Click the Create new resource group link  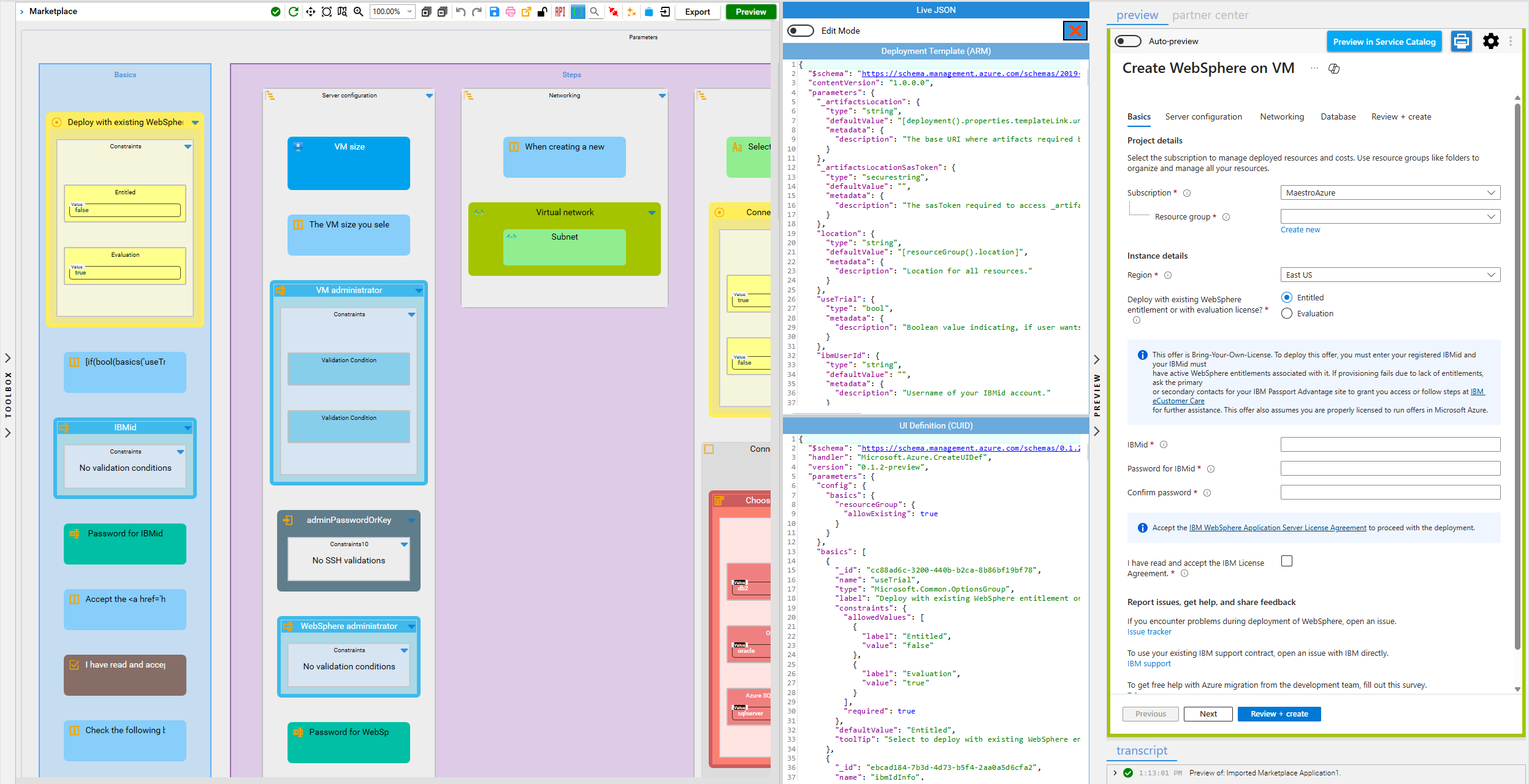click(1300, 230)
